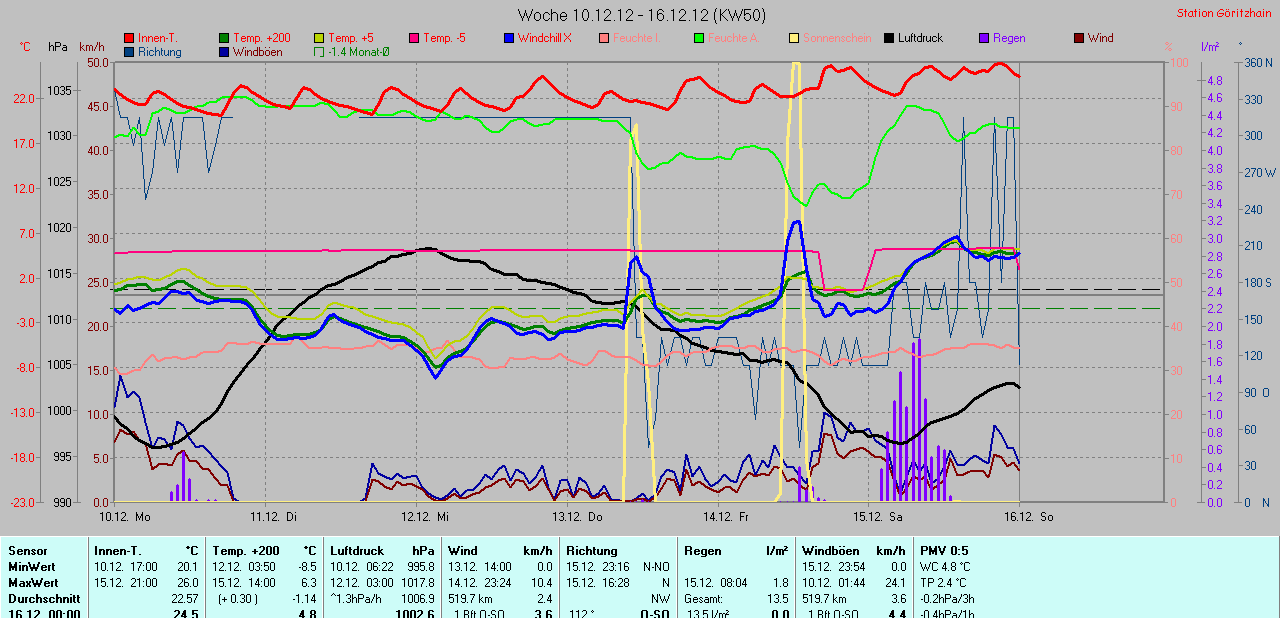Click the '12.12. Mi' date on the time axis
The width and height of the screenshot is (1284, 618).
[425, 517]
